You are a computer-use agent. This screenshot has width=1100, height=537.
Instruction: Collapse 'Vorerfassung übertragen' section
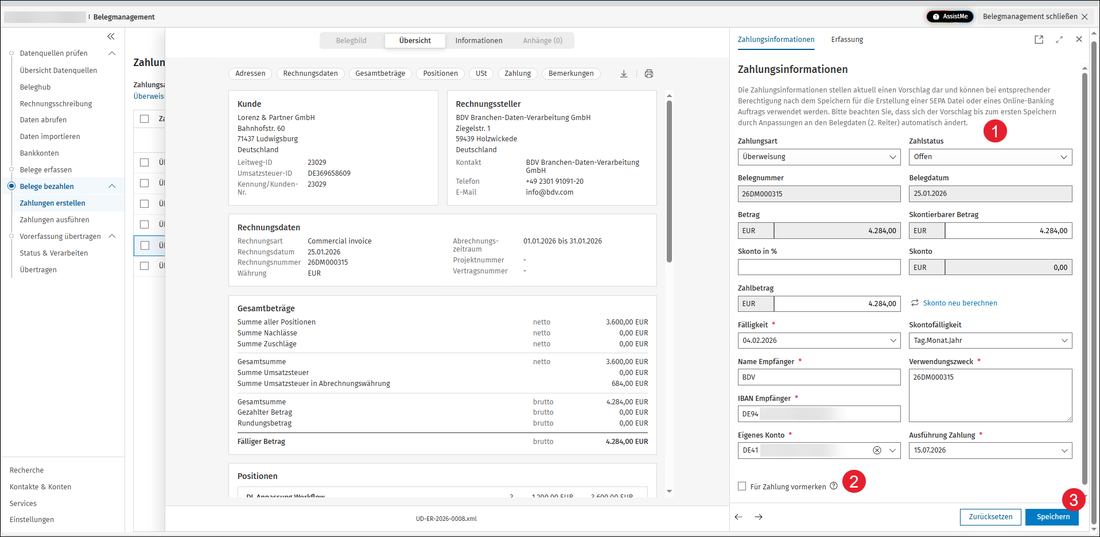pos(112,236)
